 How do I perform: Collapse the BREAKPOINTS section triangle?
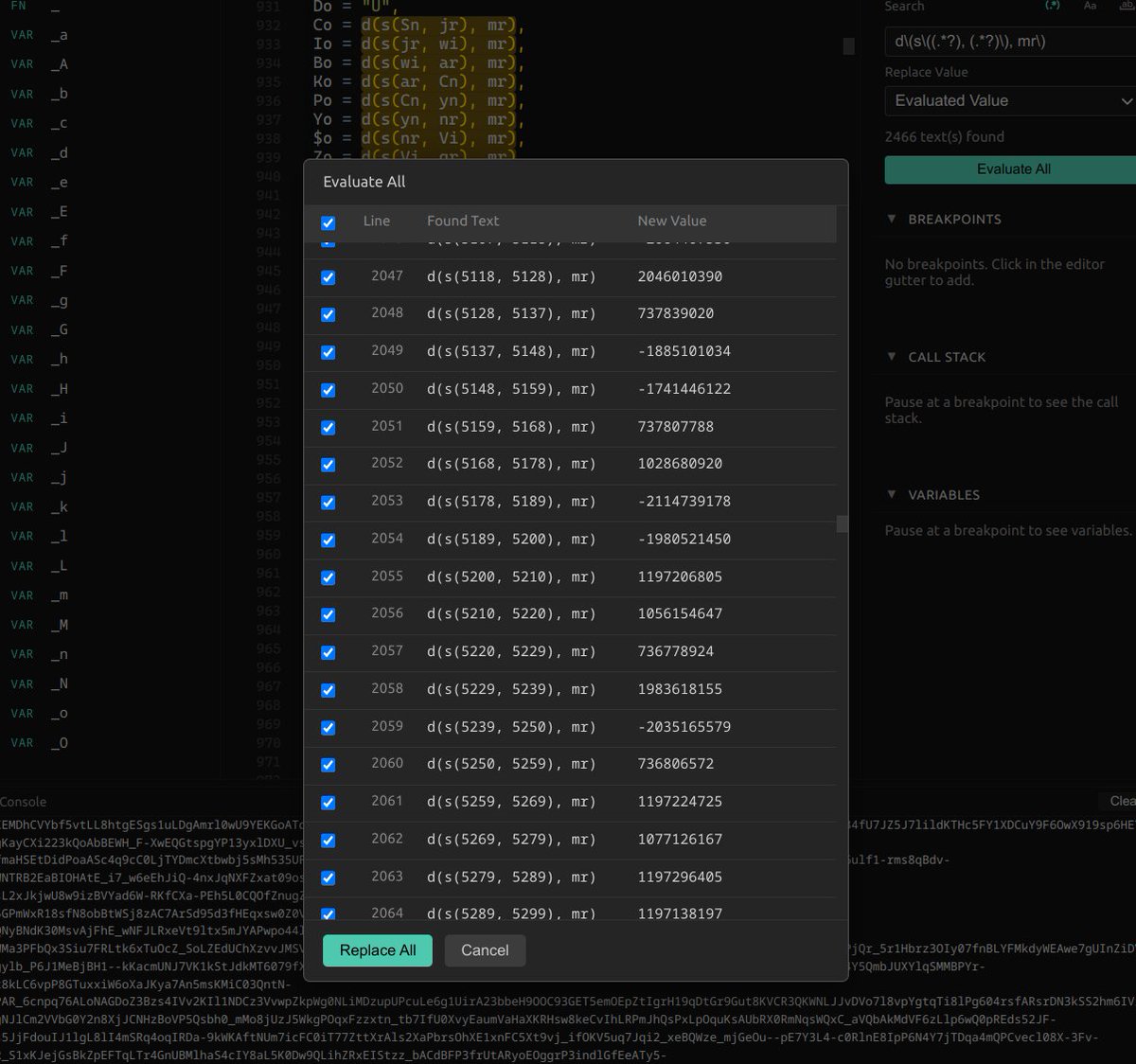pyautogui.click(x=891, y=219)
